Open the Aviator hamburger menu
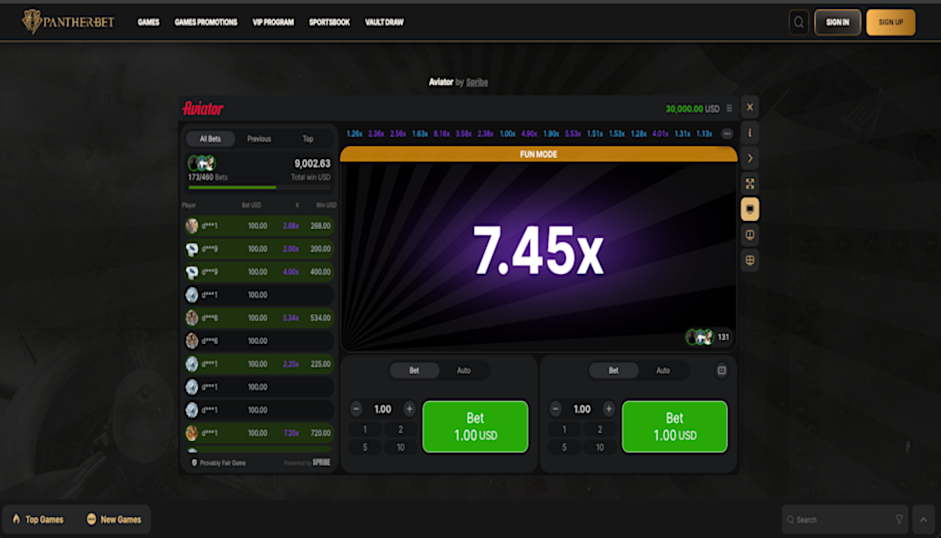941x538 pixels. (x=729, y=109)
